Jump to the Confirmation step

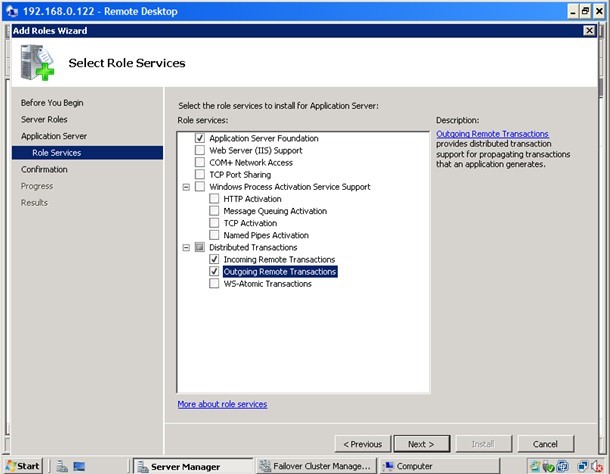[44, 169]
